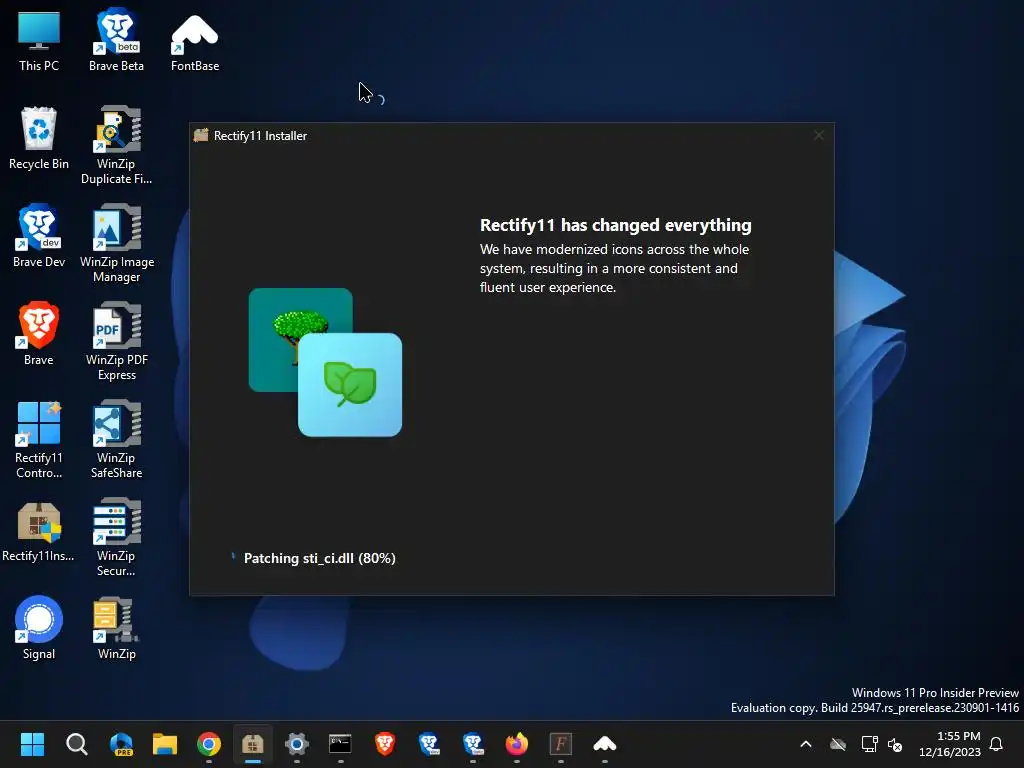Open FontBase desktop shortcut
The image size is (1024, 768).
[x=195, y=40]
